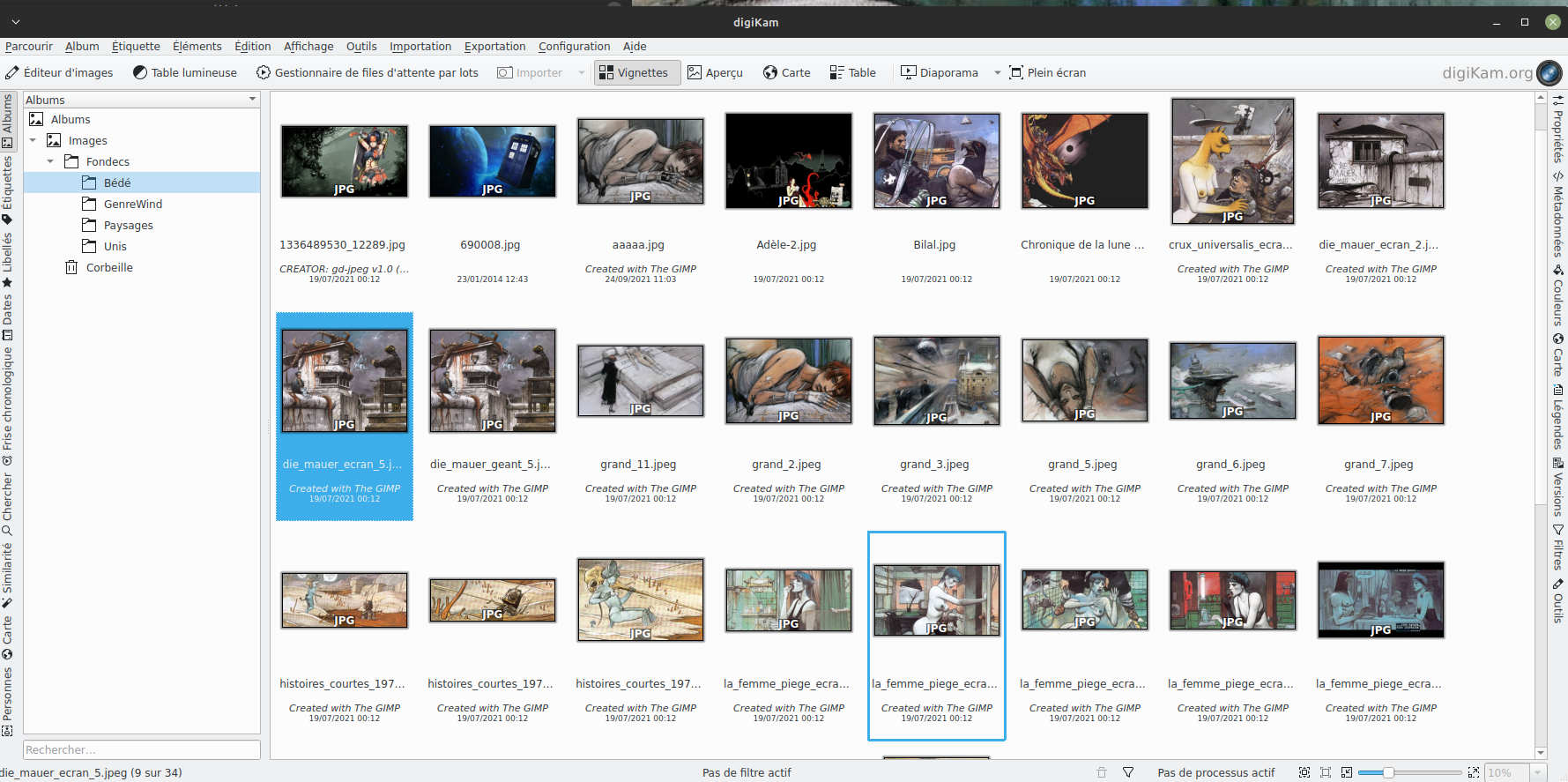Click the fit-to-window zoom icon in status bar
Screen dimensions: 1568x782
(x=1304, y=772)
